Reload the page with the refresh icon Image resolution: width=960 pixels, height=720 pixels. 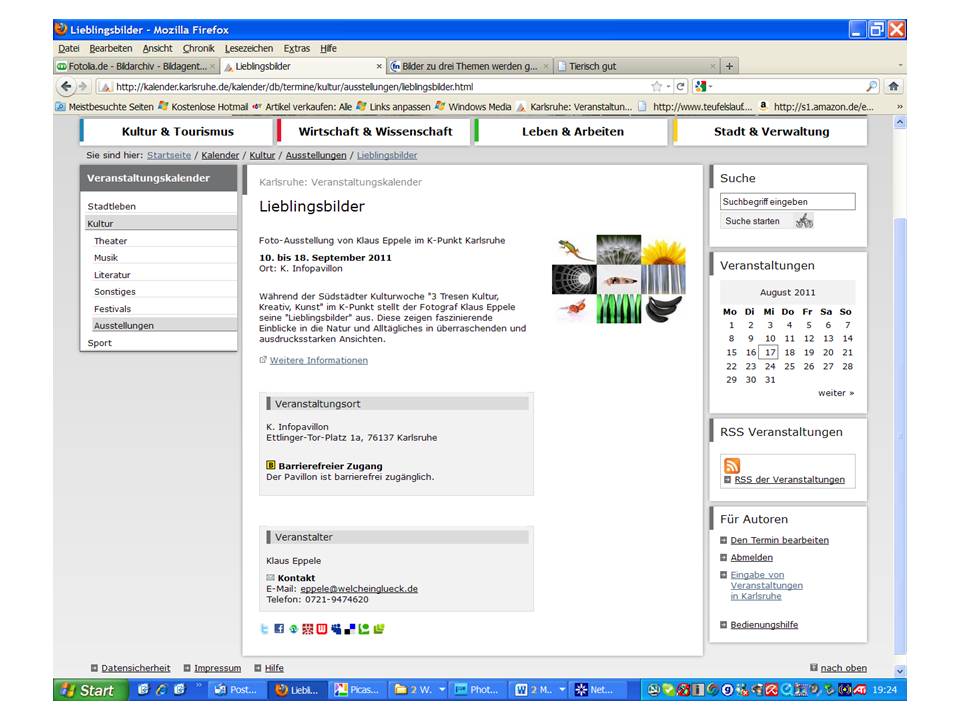point(680,87)
